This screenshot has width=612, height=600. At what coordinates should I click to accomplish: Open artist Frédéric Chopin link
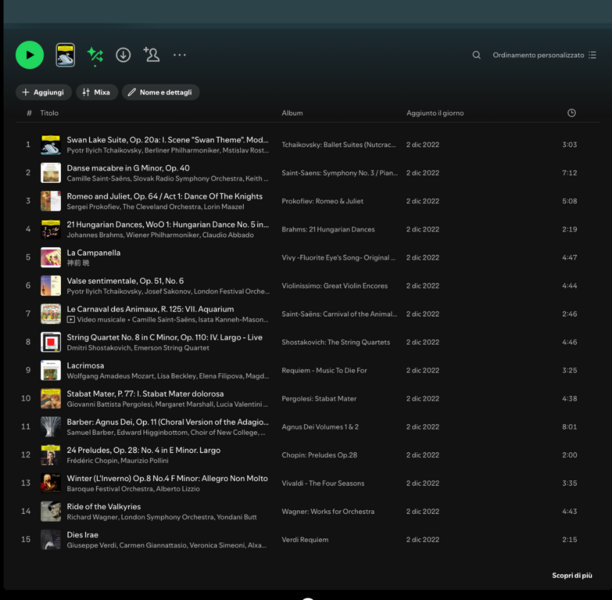[x=91, y=461]
